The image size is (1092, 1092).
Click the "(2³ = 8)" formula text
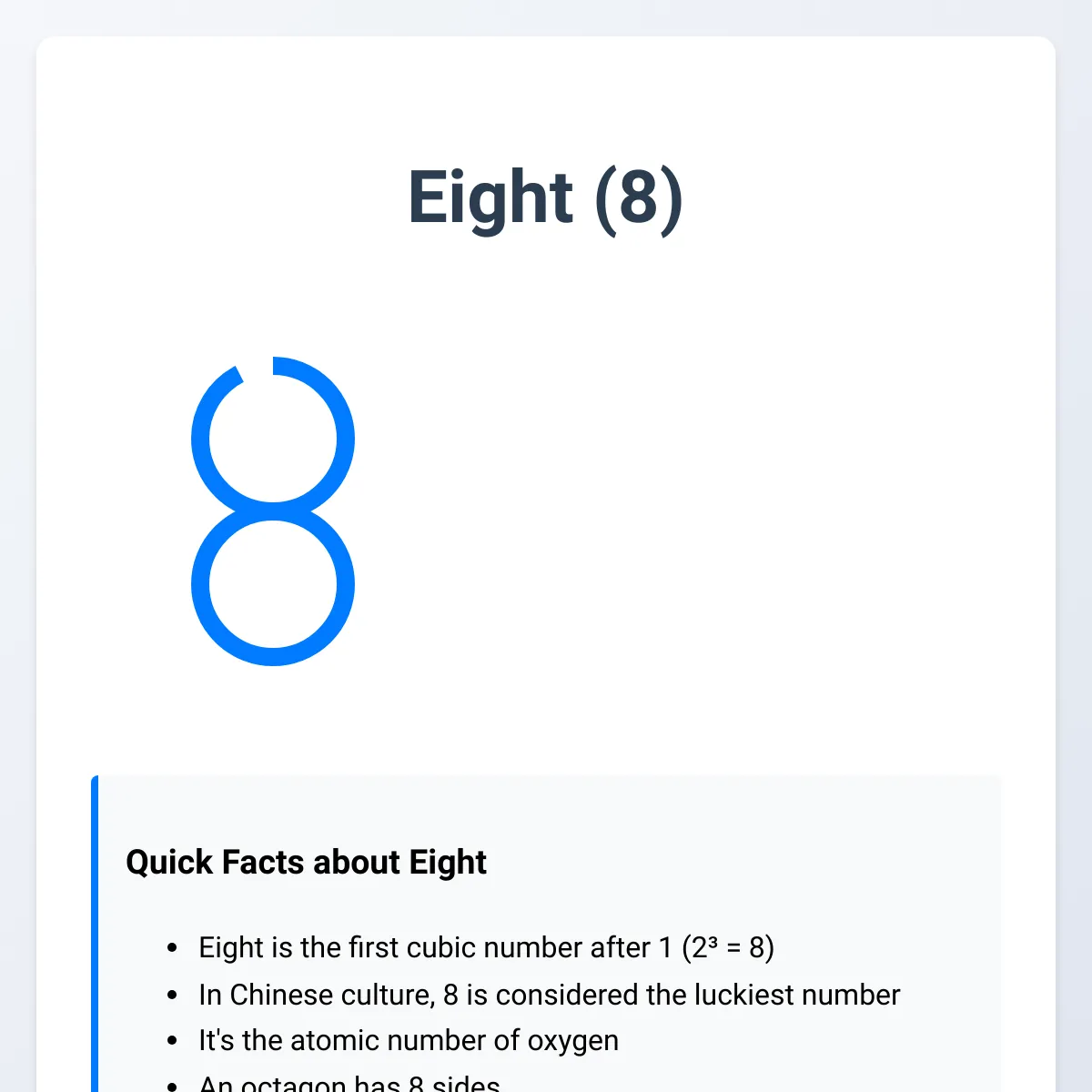pos(728,947)
